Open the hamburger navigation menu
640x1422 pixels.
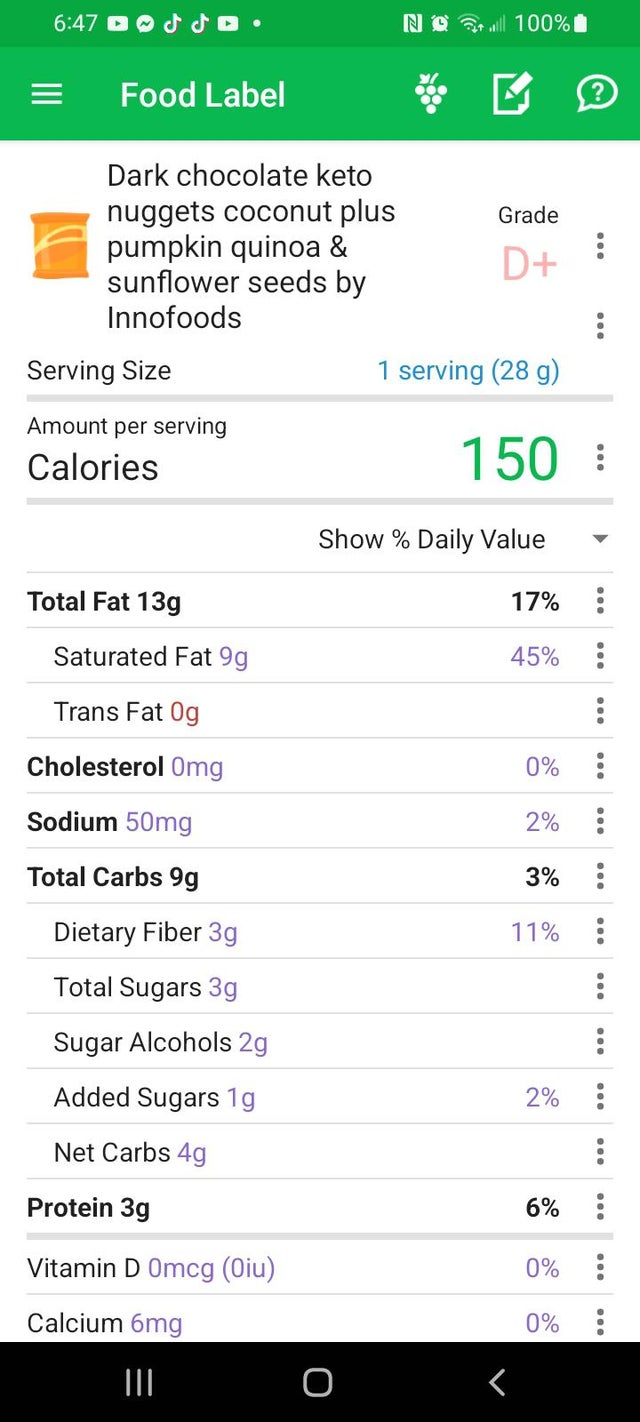click(x=47, y=95)
